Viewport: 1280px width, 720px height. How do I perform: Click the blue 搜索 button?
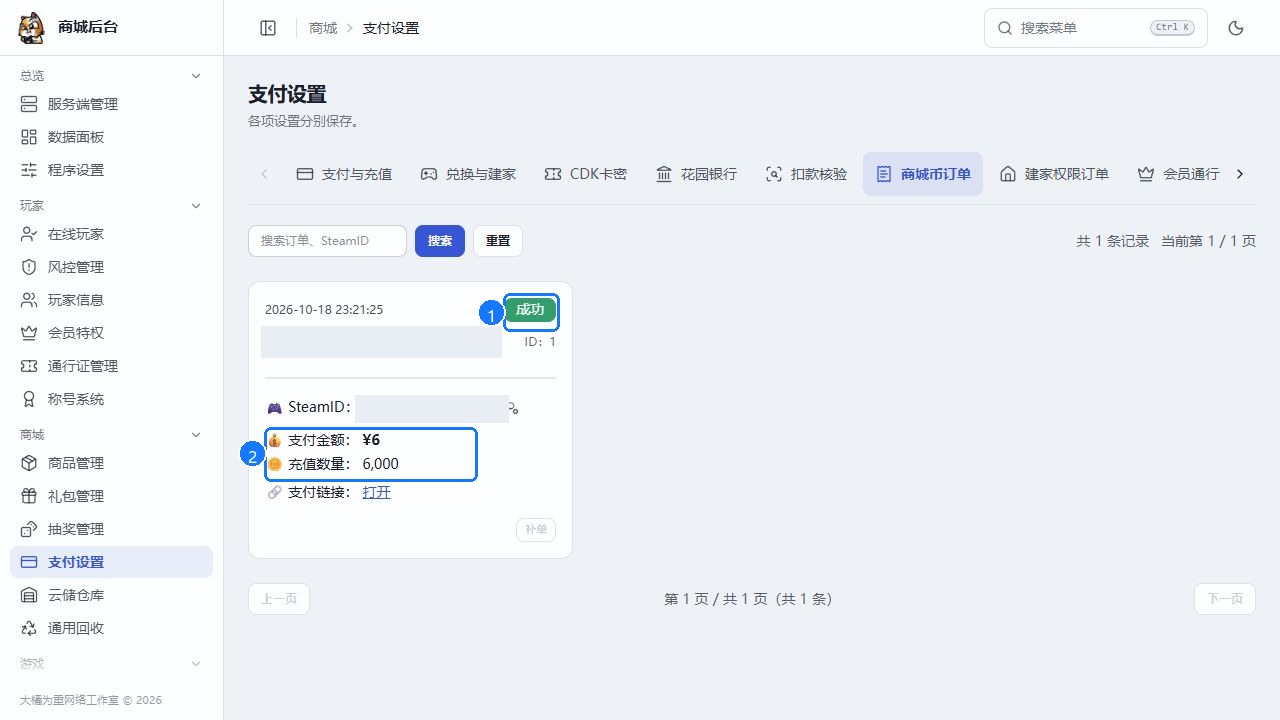[440, 241]
